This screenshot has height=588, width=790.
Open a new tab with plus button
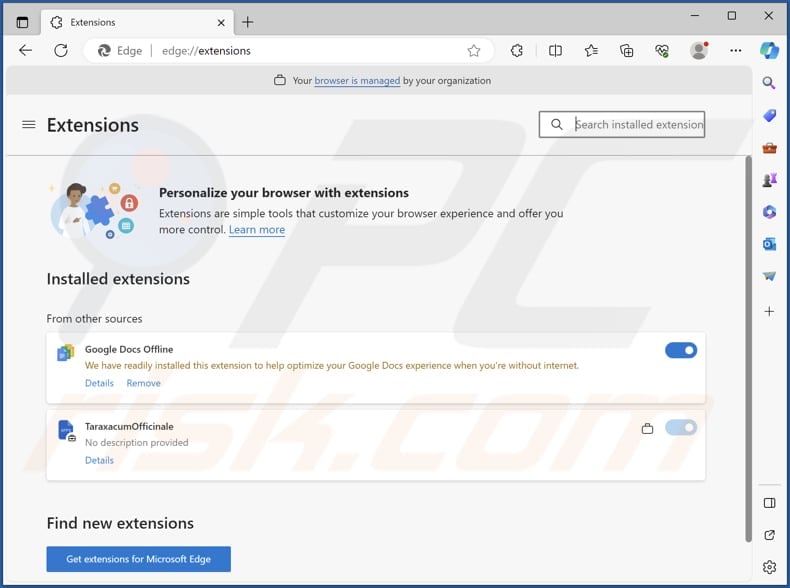tap(247, 22)
